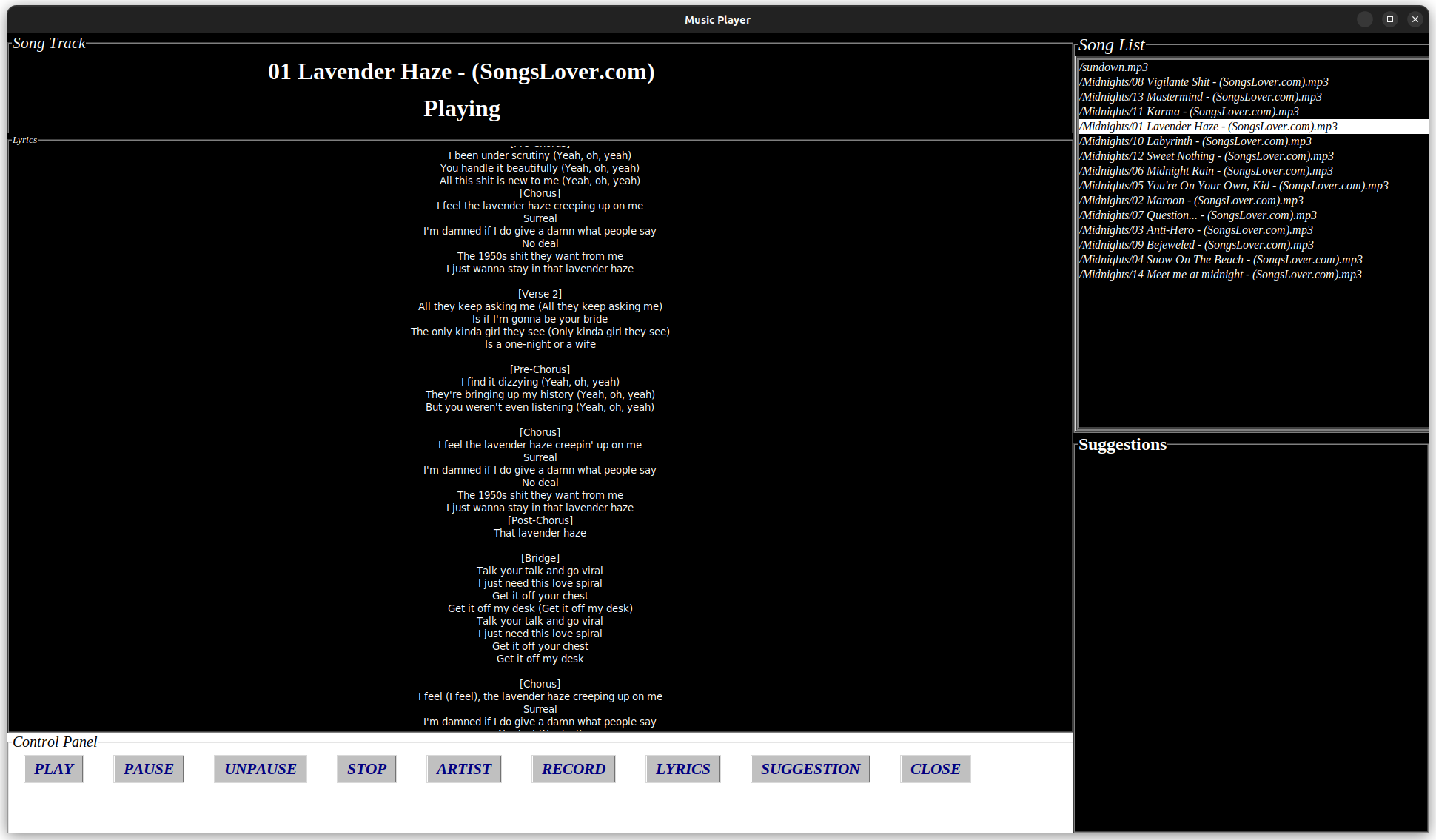Click the ARTIST button to view artist
The height and width of the screenshot is (840, 1436).
pyautogui.click(x=463, y=769)
